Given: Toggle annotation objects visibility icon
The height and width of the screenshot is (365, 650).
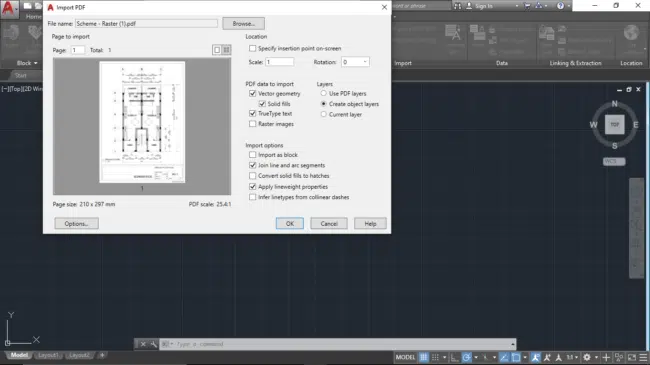Looking at the screenshot, I should click(x=535, y=357).
